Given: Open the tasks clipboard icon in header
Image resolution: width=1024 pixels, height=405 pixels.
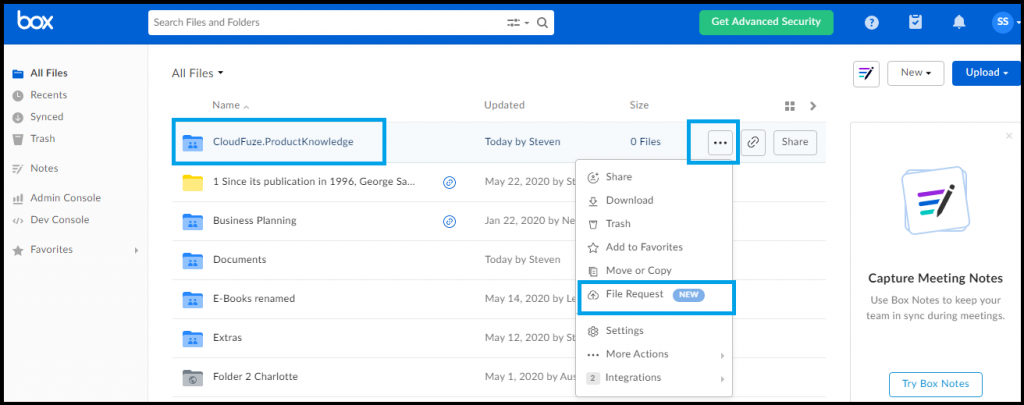Looking at the screenshot, I should point(915,22).
